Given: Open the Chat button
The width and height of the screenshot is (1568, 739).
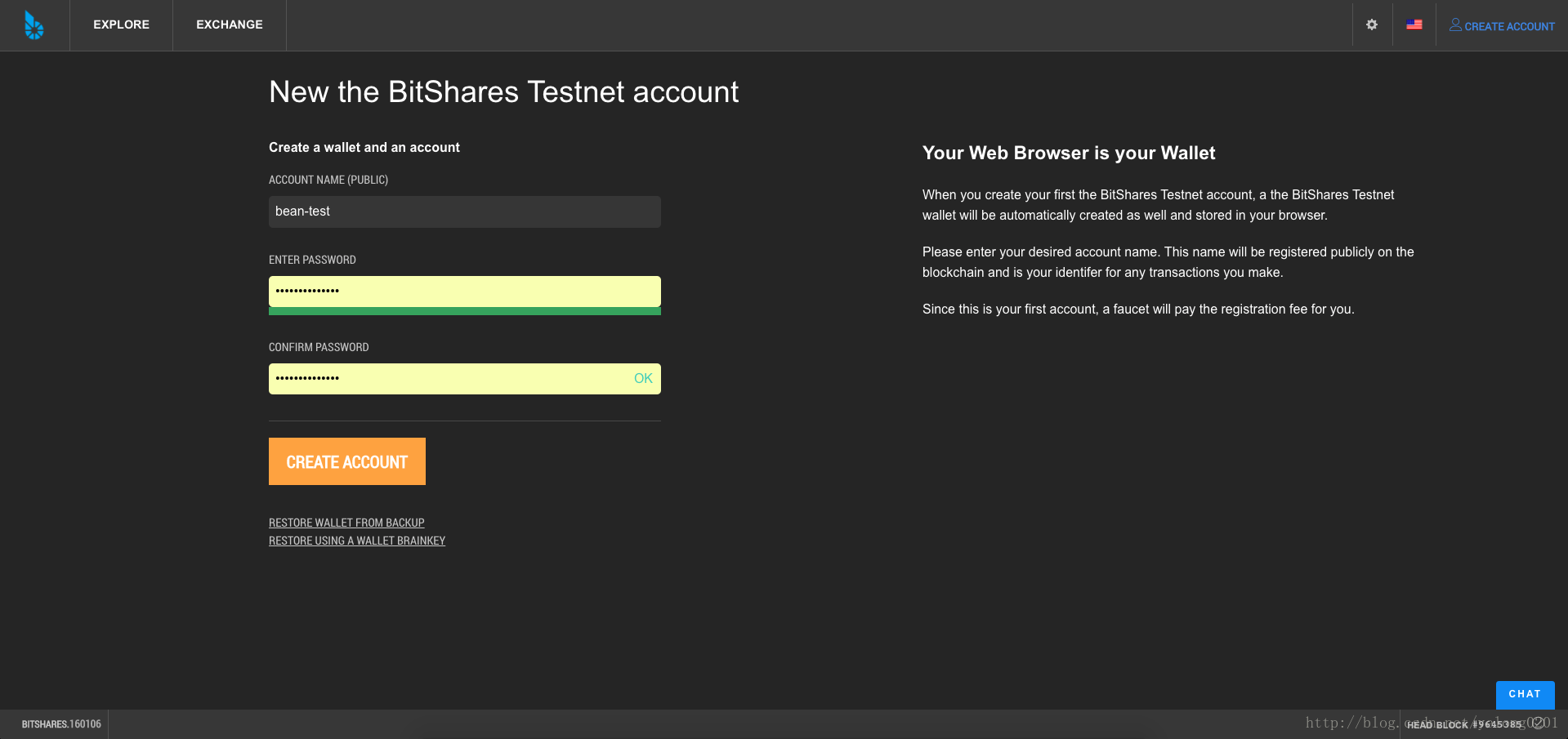Looking at the screenshot, I should pyautogui.click(x=1525, y=695).
